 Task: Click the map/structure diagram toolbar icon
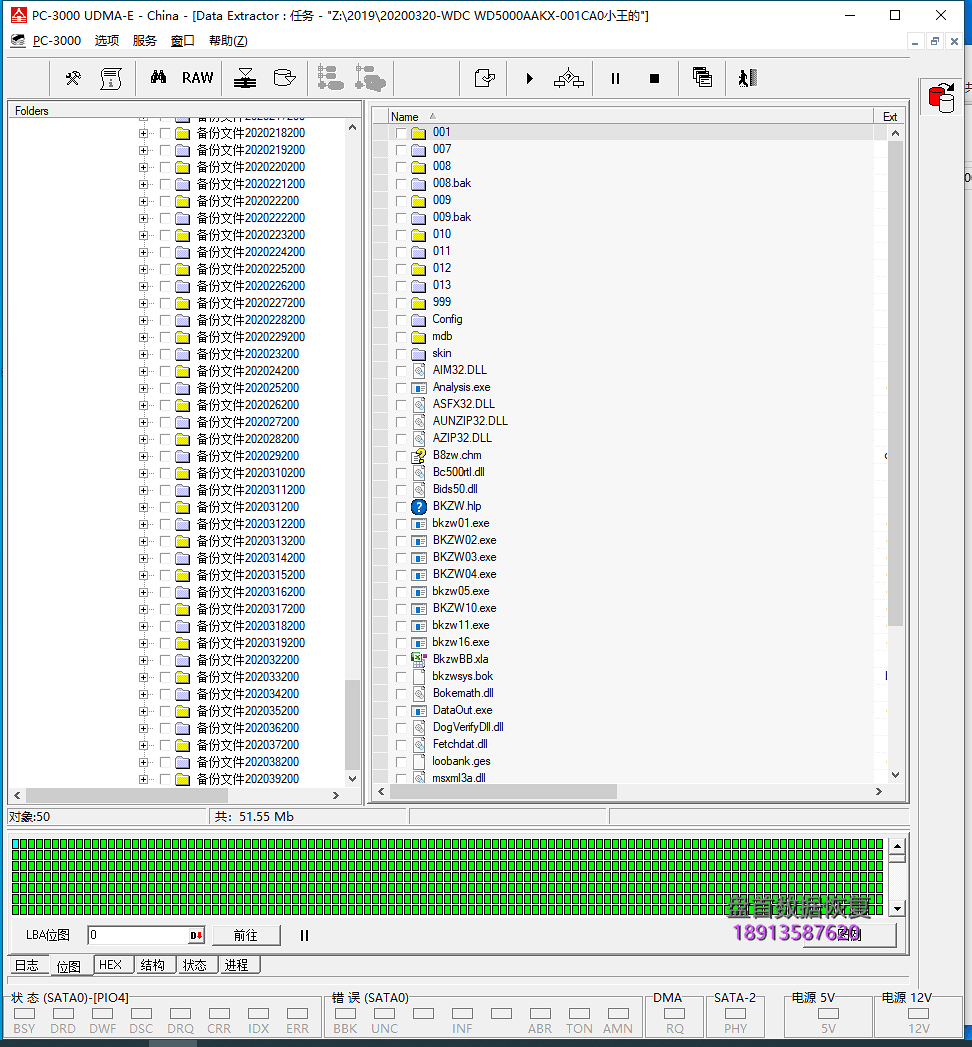569,78
